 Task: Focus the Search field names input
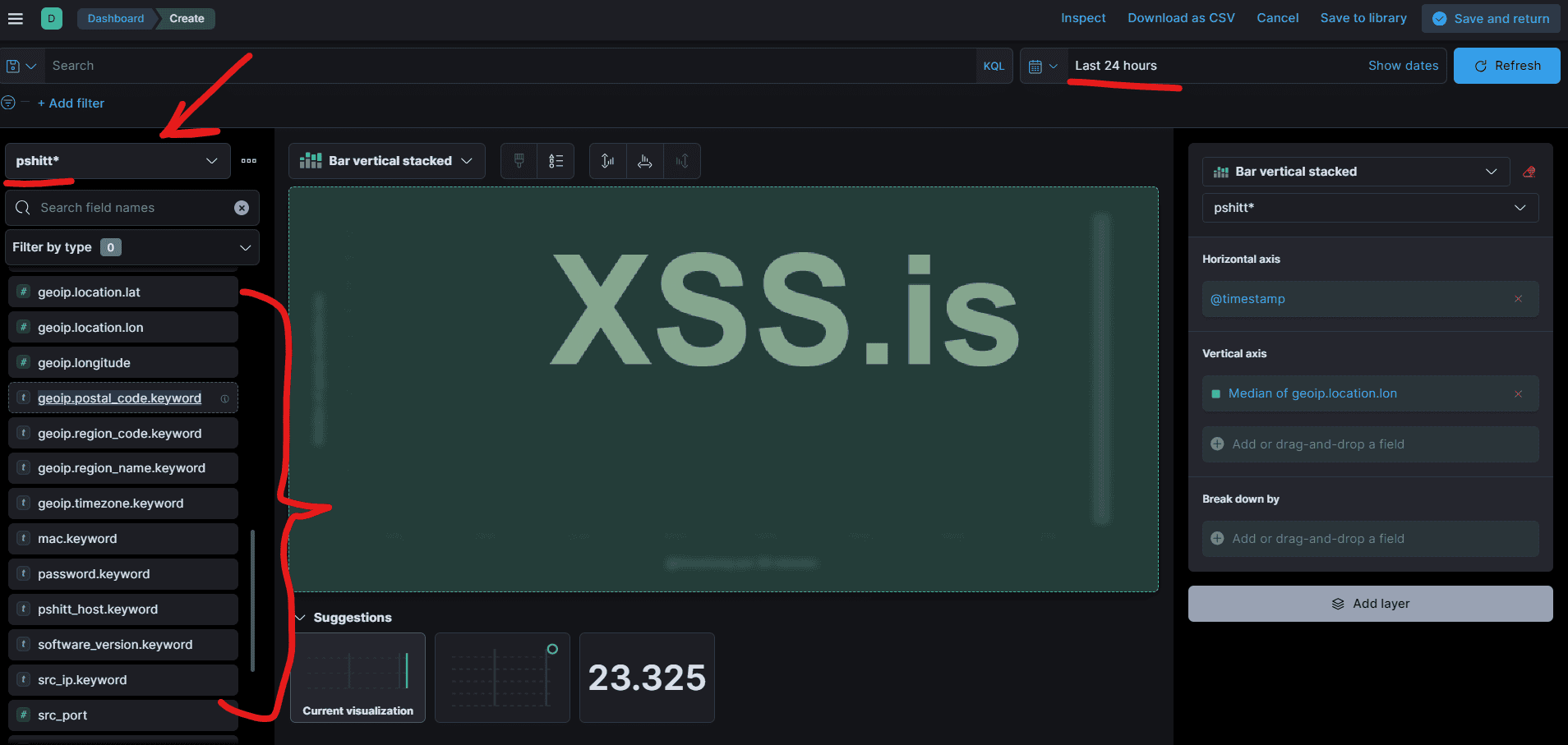132,208
